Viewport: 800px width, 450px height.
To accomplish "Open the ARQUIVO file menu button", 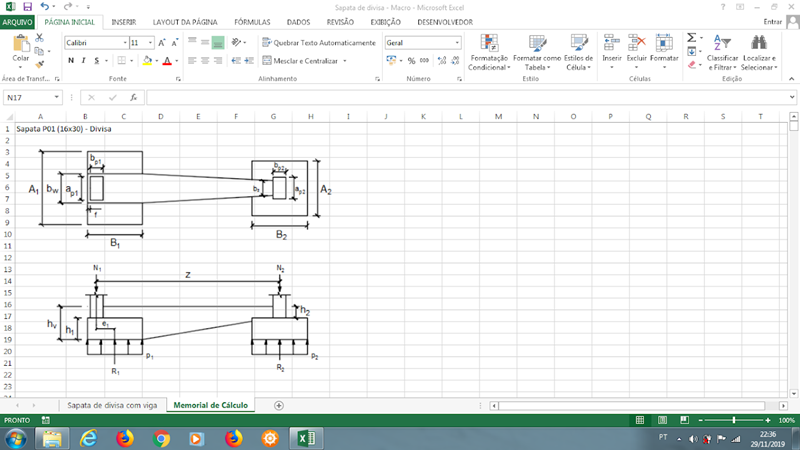I will point(18,21).
